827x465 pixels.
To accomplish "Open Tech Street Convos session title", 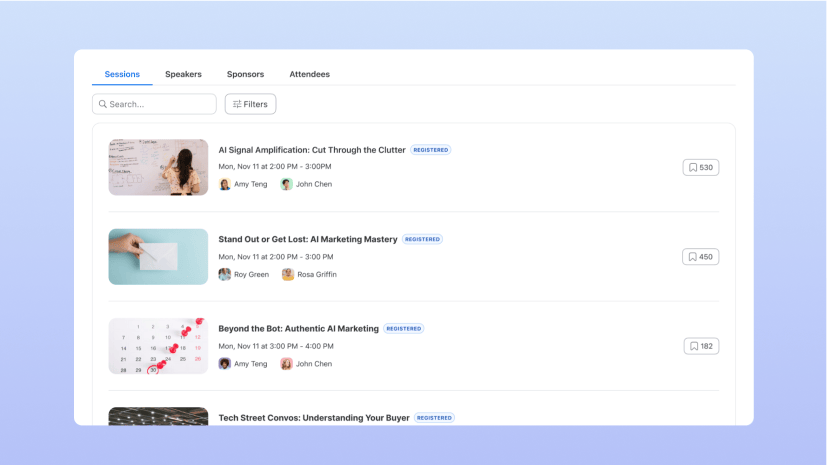I will [313, 418].
